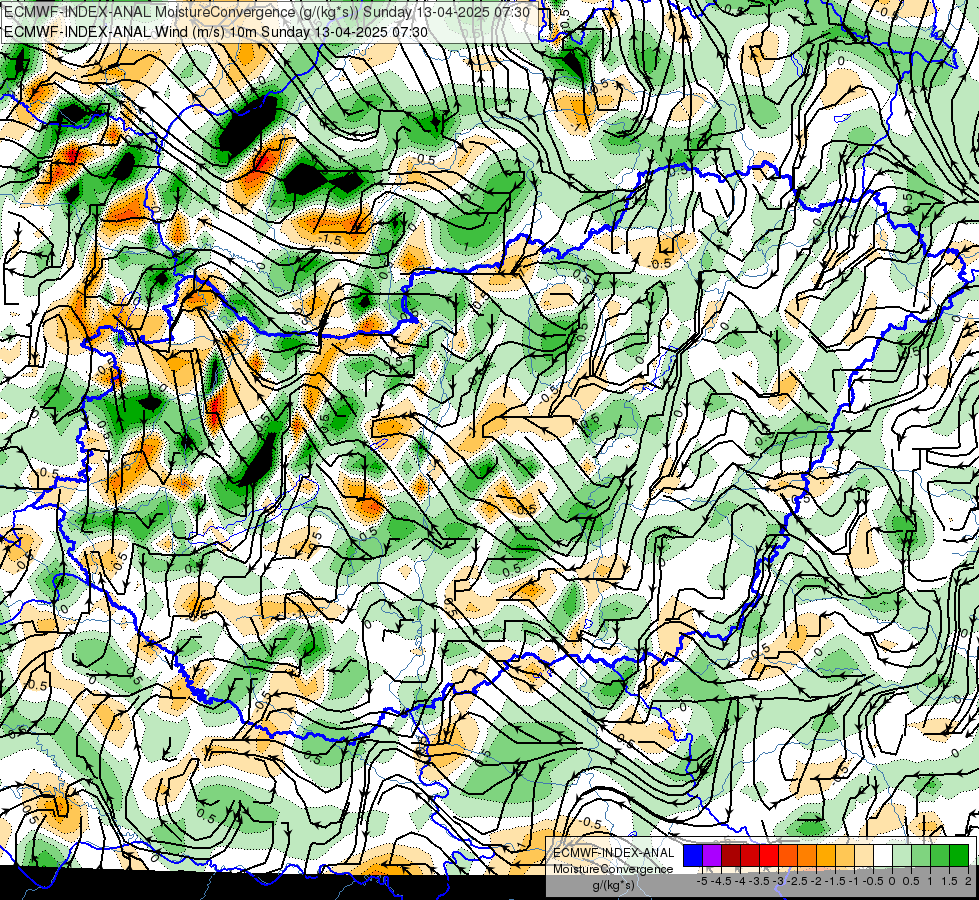979x900 pixels.
Task: Click the pale peach swatch between -1 and -0.5
Action: (864, 856)
